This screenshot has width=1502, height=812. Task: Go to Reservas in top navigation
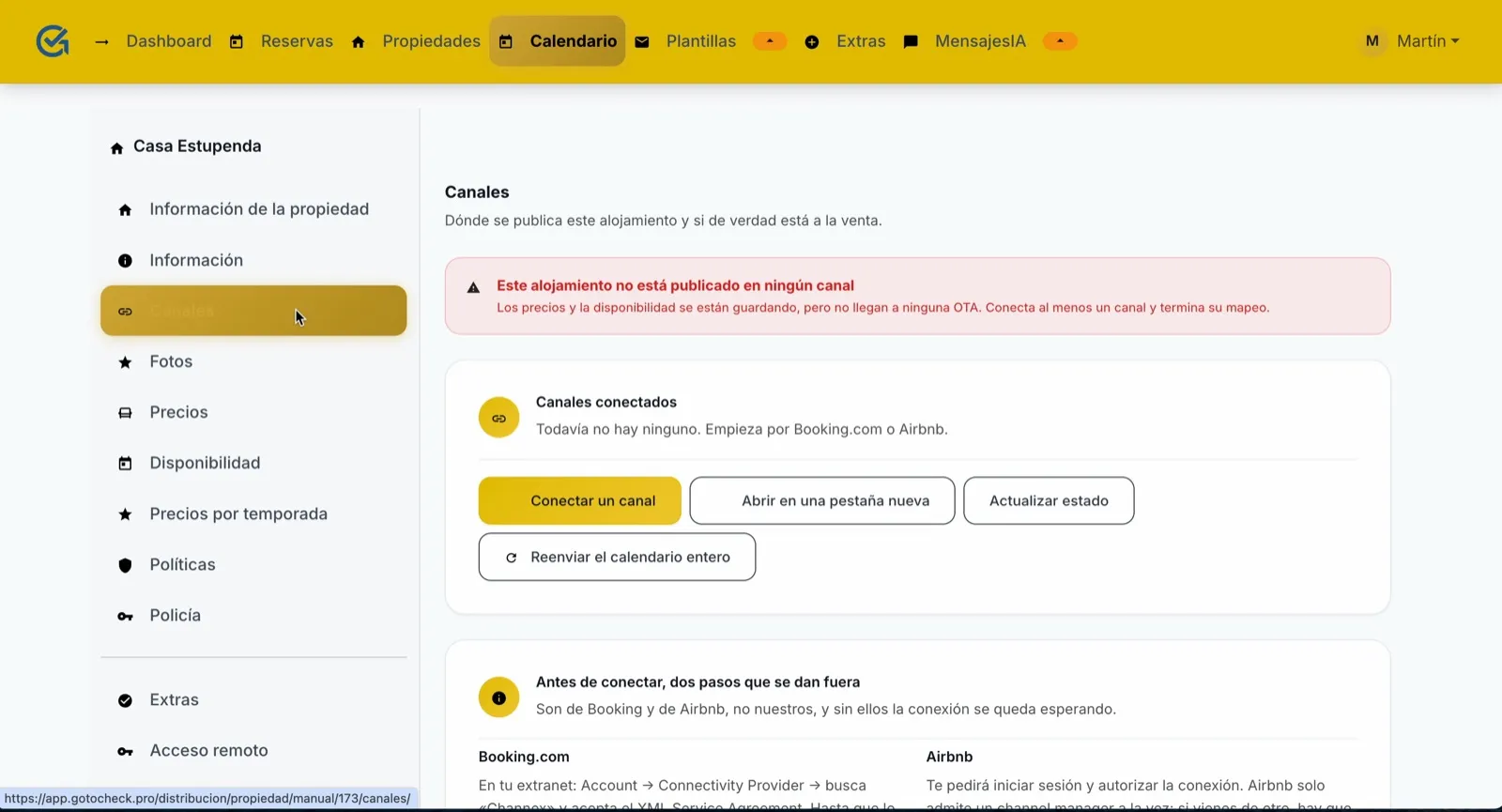(297, 41)
